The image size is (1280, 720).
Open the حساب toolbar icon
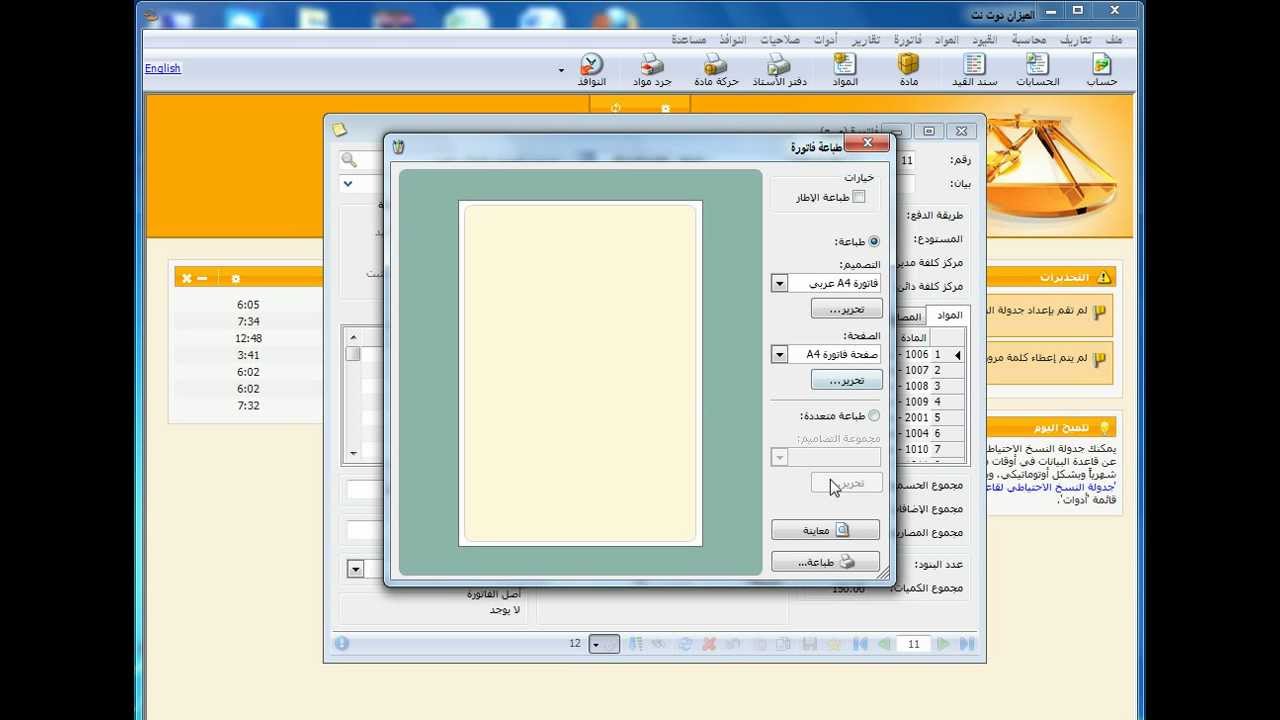1102,70
